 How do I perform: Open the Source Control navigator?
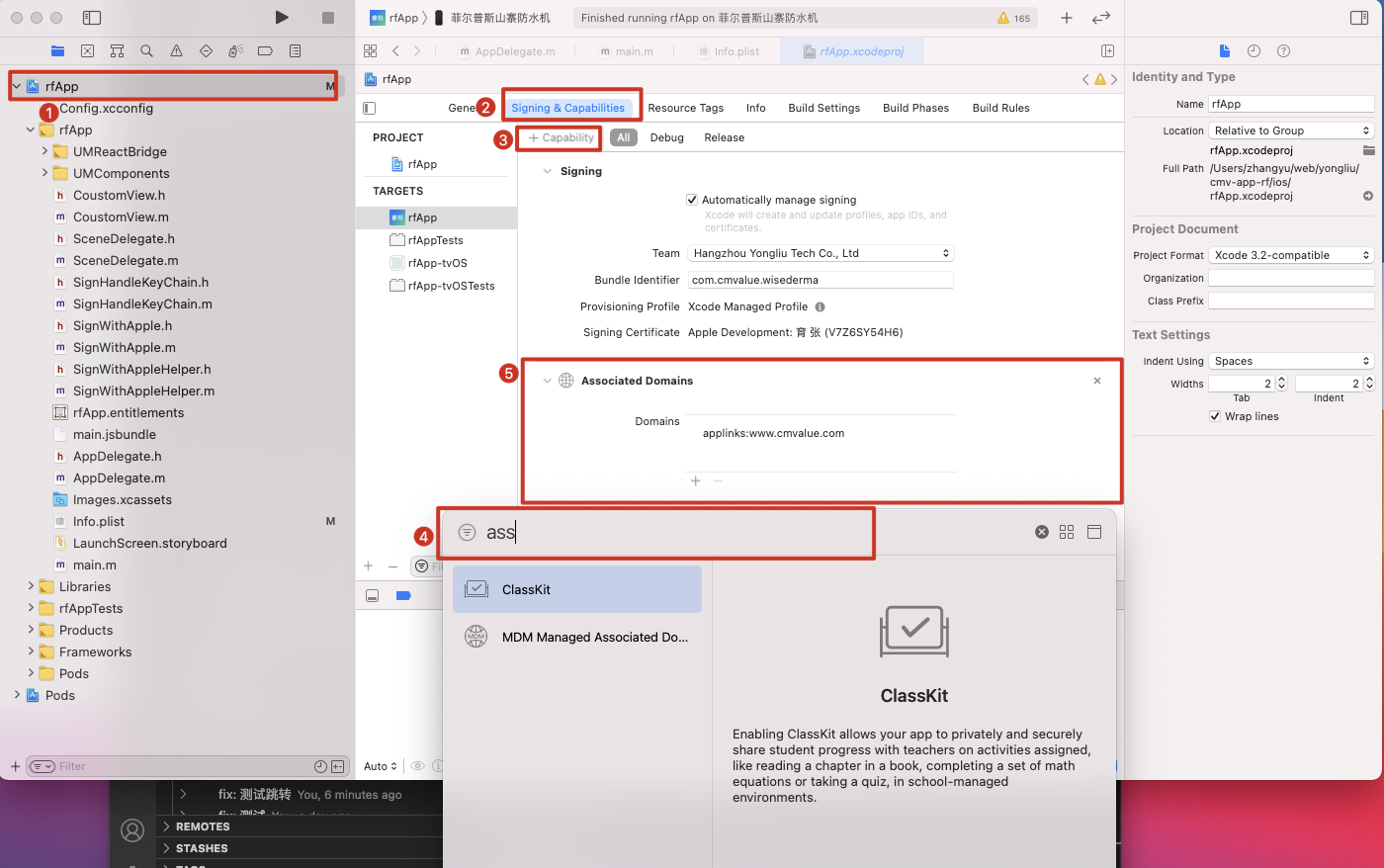click(87, 51)
